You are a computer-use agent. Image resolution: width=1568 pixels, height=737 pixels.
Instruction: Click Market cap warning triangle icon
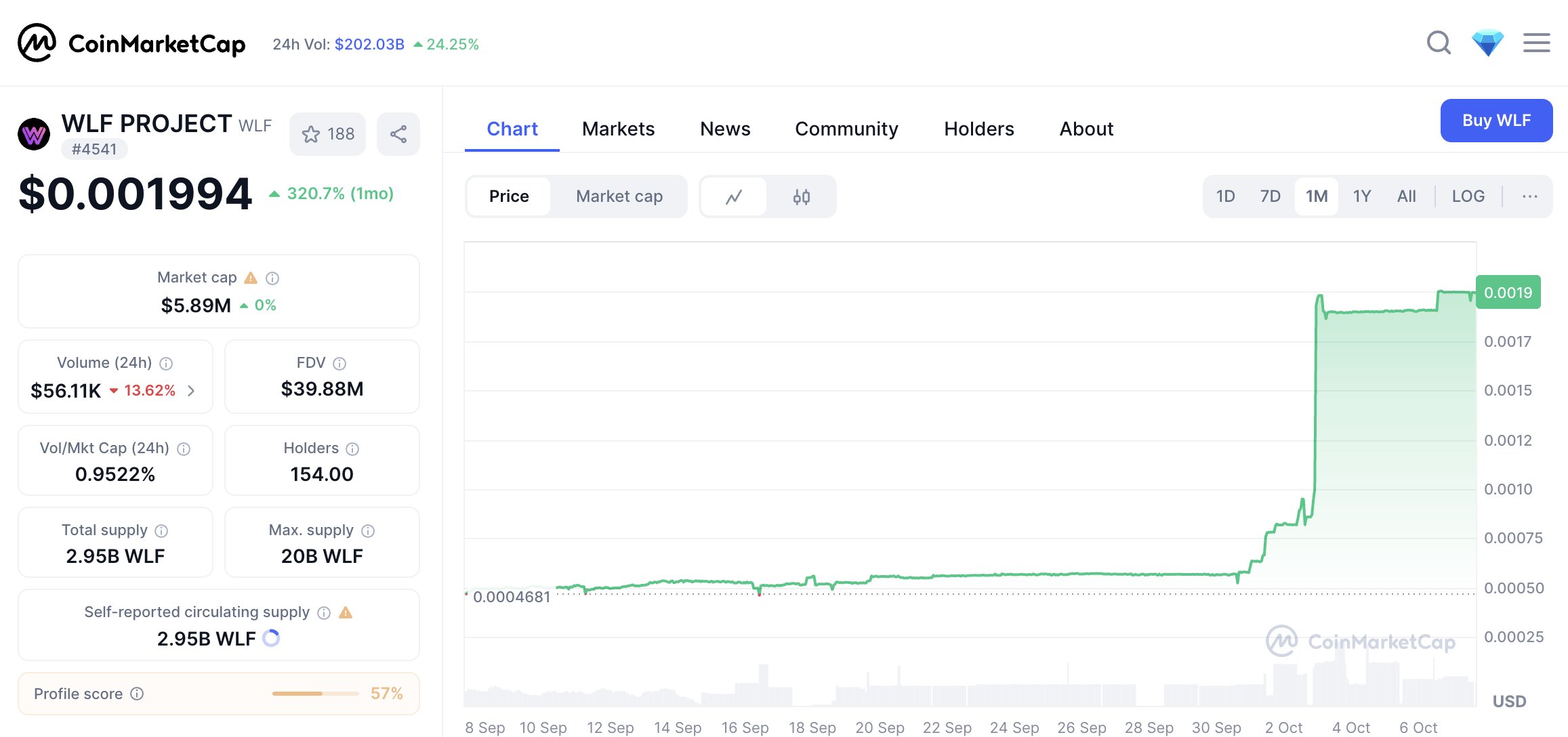[251, 278]
